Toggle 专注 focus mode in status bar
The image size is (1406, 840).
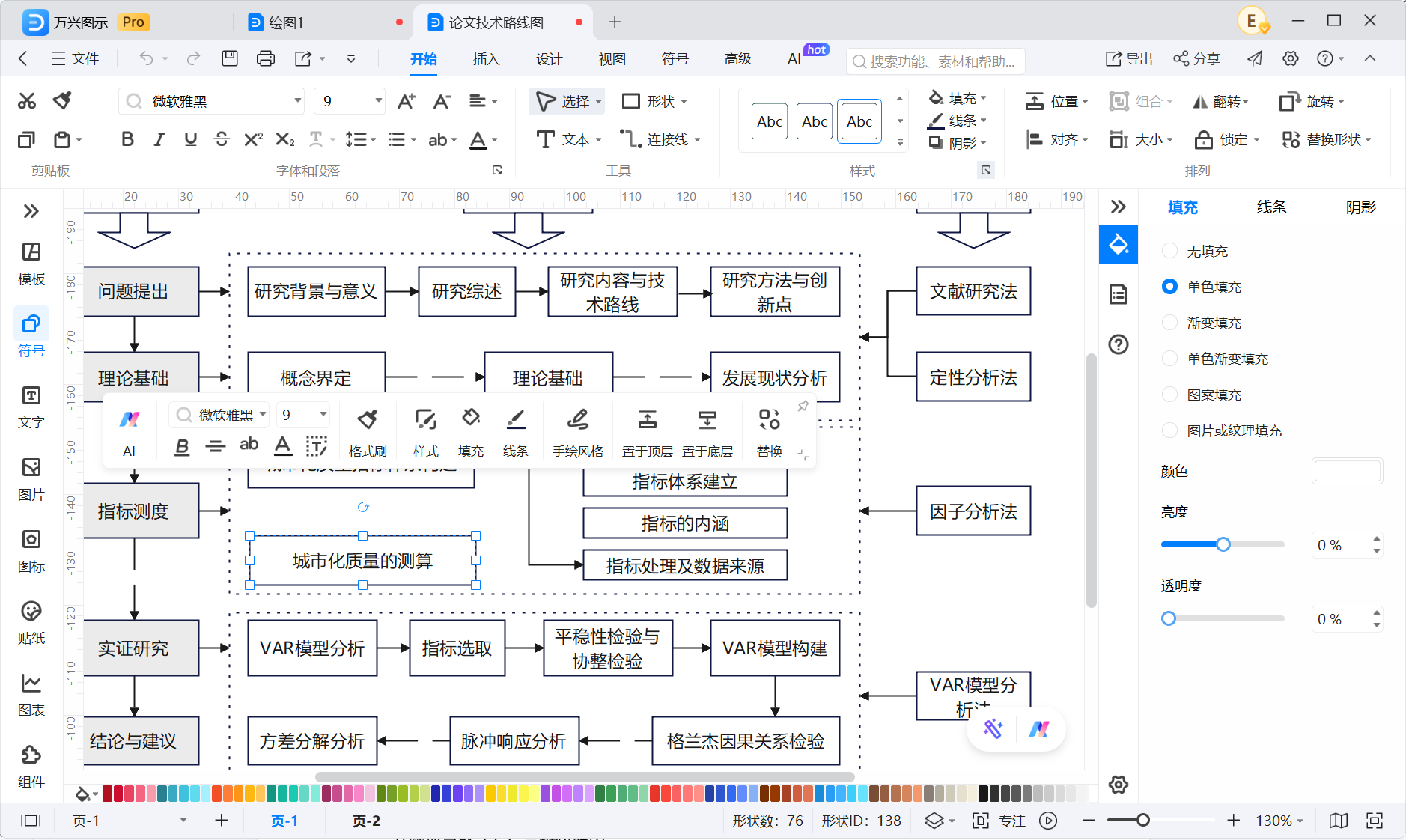tap(999, 821)
